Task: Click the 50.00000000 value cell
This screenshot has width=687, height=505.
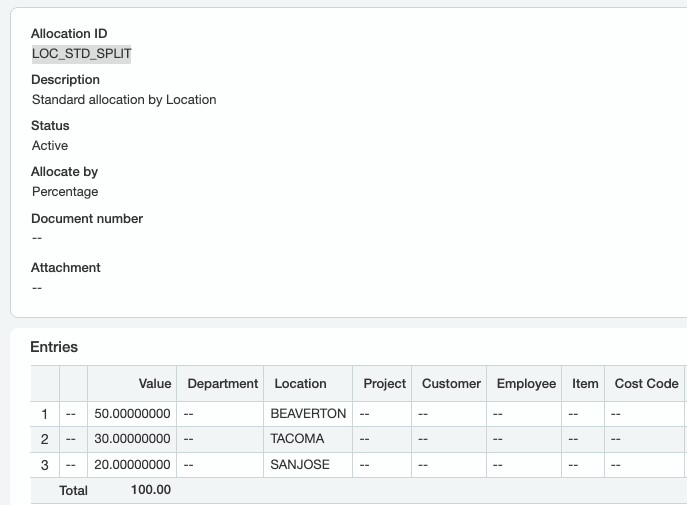Action: pyautogui.click(x=132, y=414)
